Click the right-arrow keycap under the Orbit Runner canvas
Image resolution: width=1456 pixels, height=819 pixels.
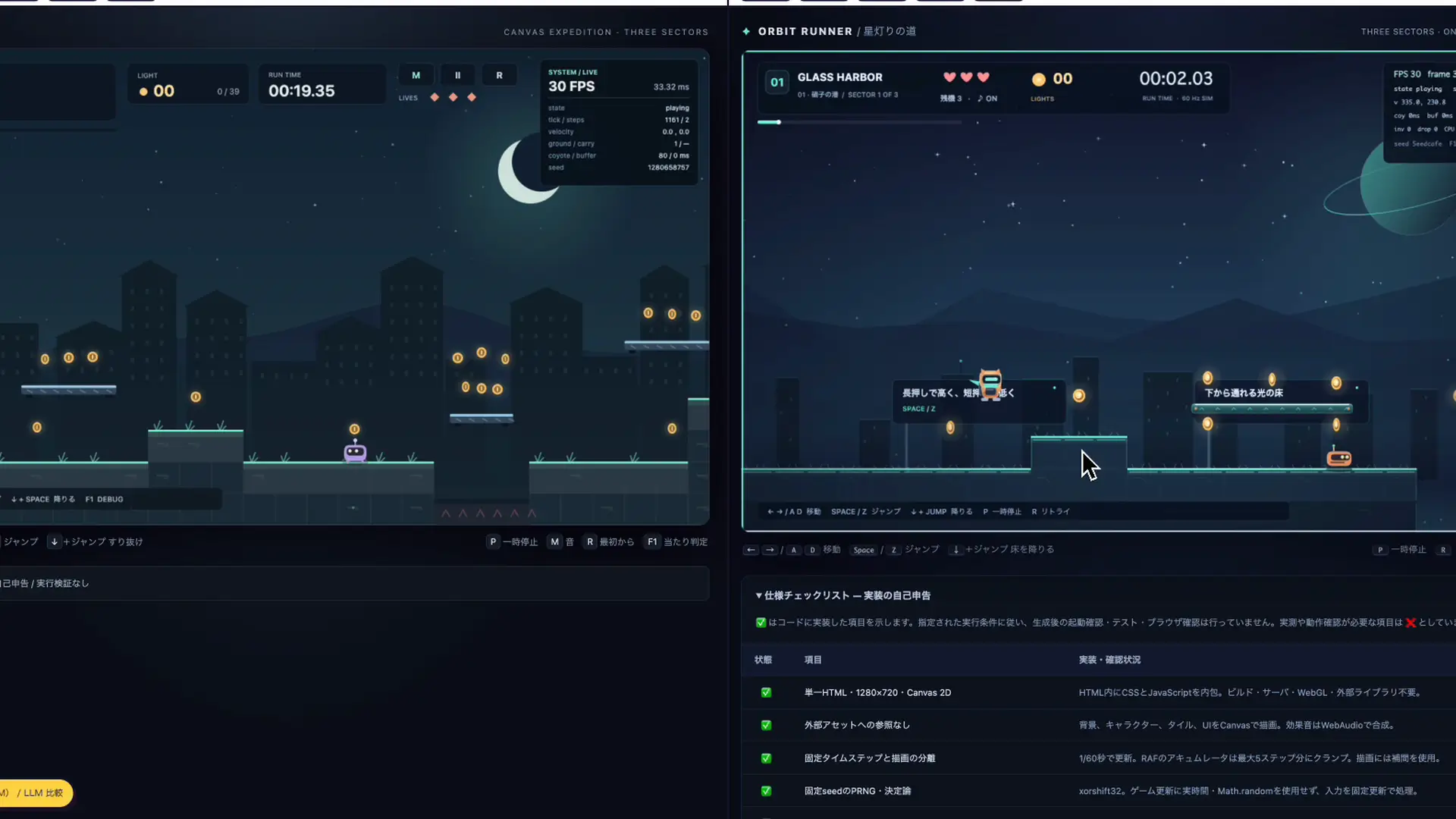[770, 550]
